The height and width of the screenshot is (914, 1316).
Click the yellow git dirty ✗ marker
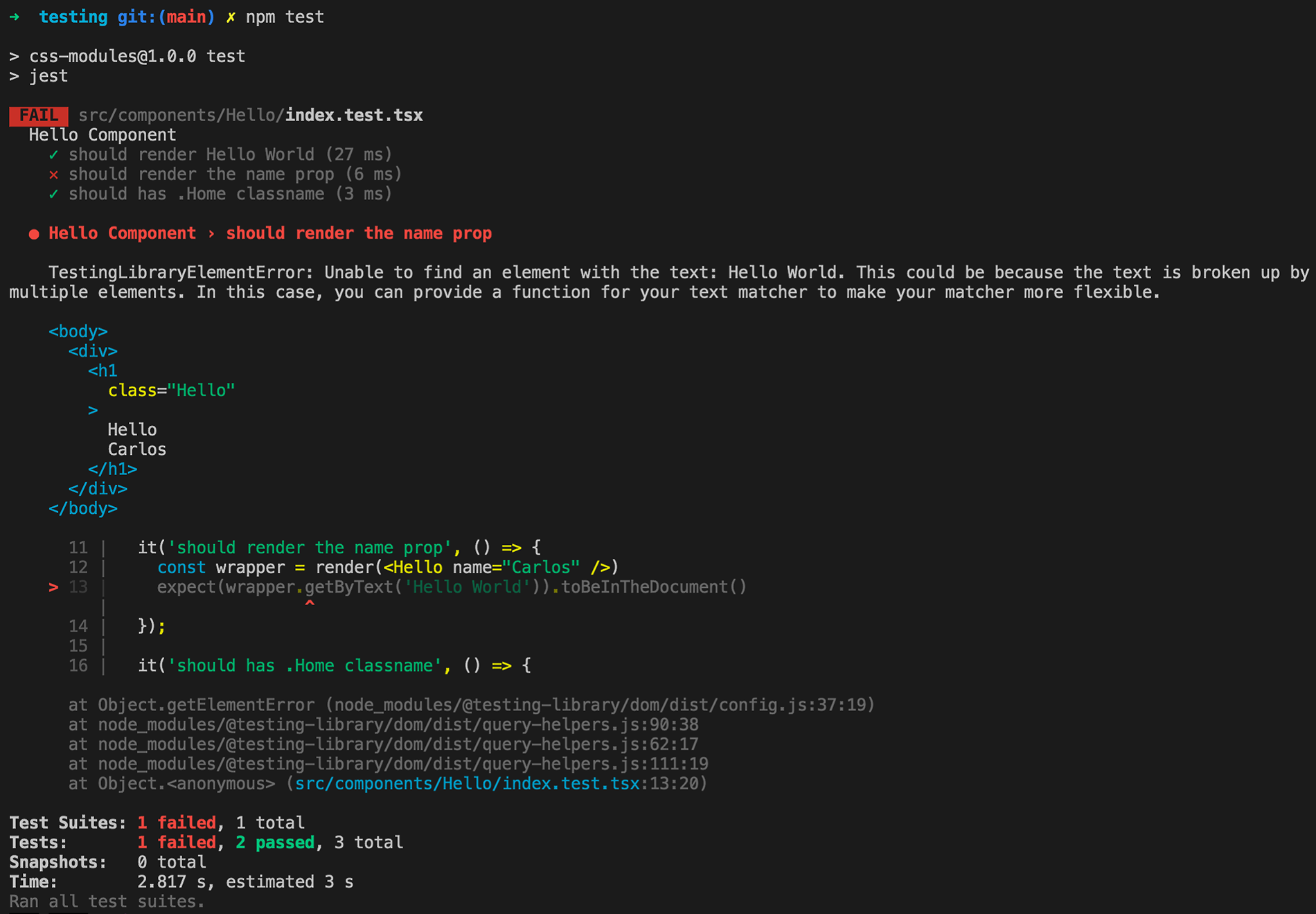(231, 17)
